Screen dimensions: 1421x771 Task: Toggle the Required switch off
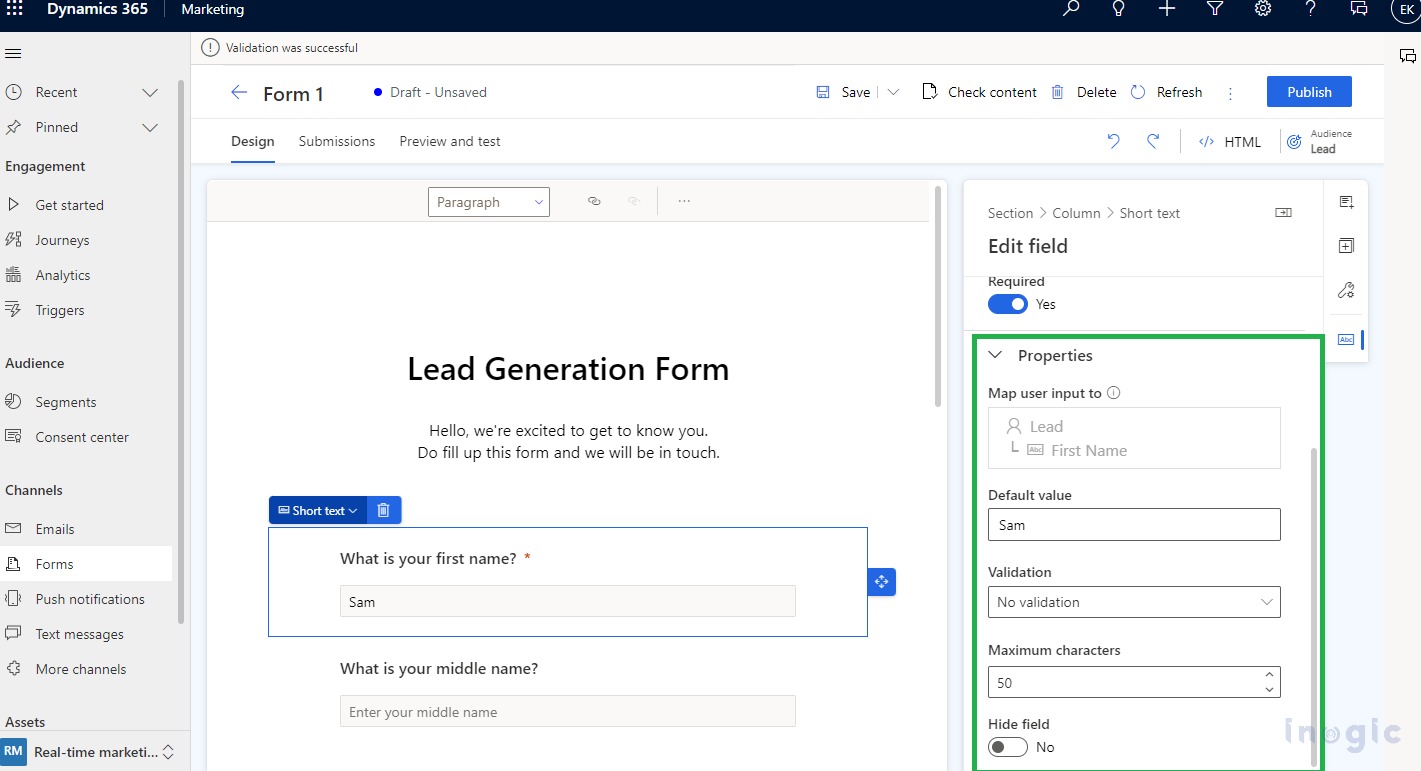(1008, 304)
